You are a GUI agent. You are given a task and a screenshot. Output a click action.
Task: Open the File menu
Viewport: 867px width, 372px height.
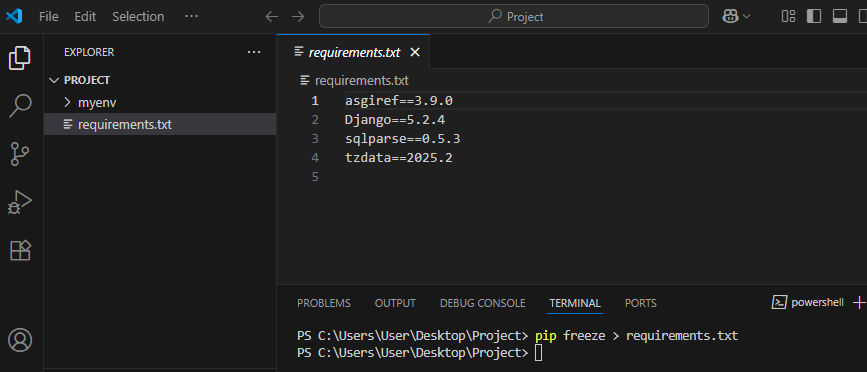tap(49, 17)
